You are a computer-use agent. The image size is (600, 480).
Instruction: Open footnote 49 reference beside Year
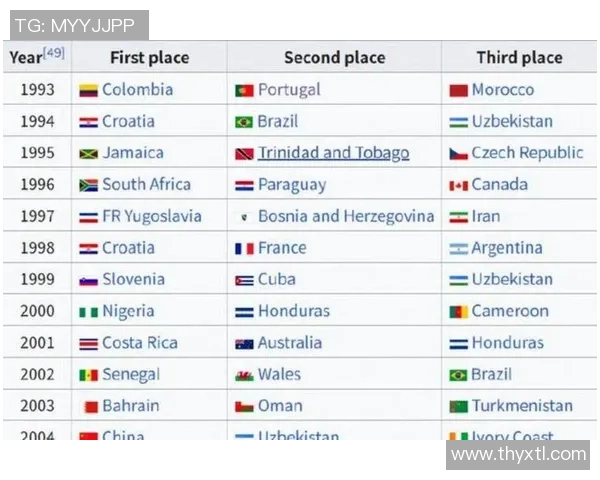(54, 52)
